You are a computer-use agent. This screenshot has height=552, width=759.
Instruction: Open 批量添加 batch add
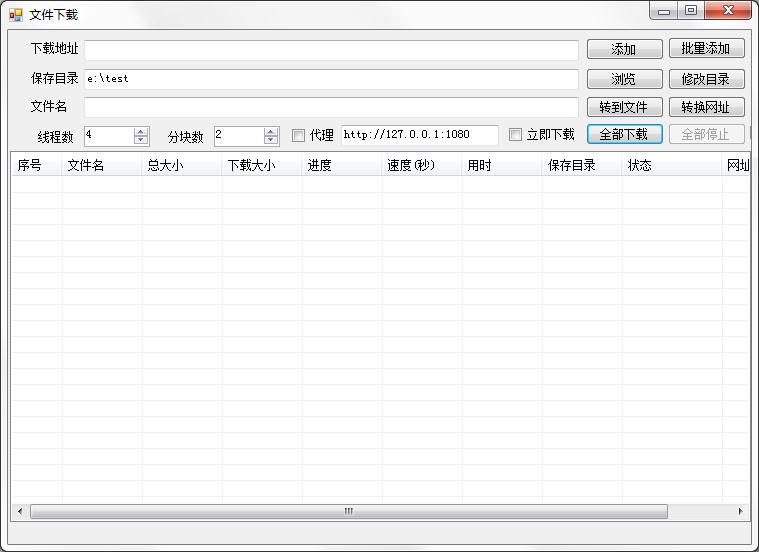(706, 49)
